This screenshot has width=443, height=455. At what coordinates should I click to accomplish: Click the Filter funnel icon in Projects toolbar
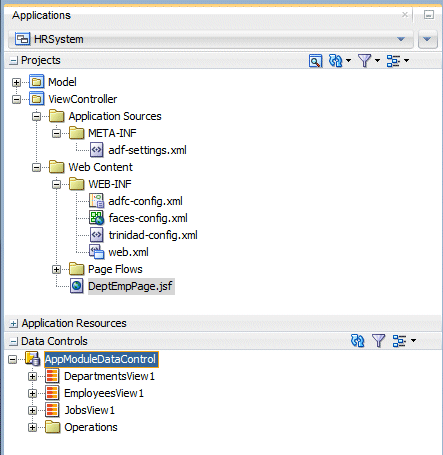(364, 61)
